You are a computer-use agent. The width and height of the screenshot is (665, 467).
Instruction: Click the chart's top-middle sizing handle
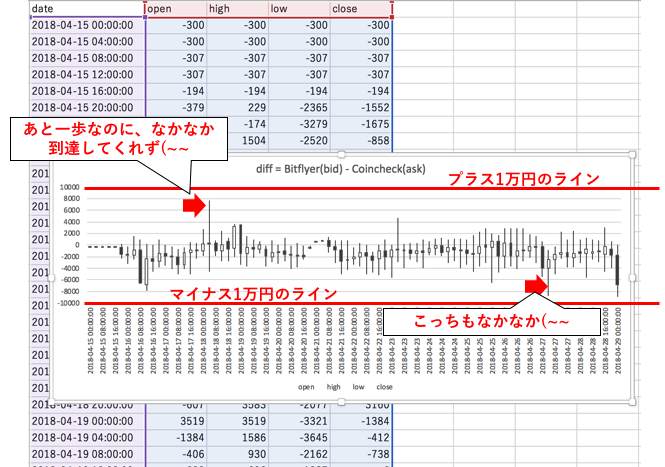pyautogui.click(x=341, y=154)
